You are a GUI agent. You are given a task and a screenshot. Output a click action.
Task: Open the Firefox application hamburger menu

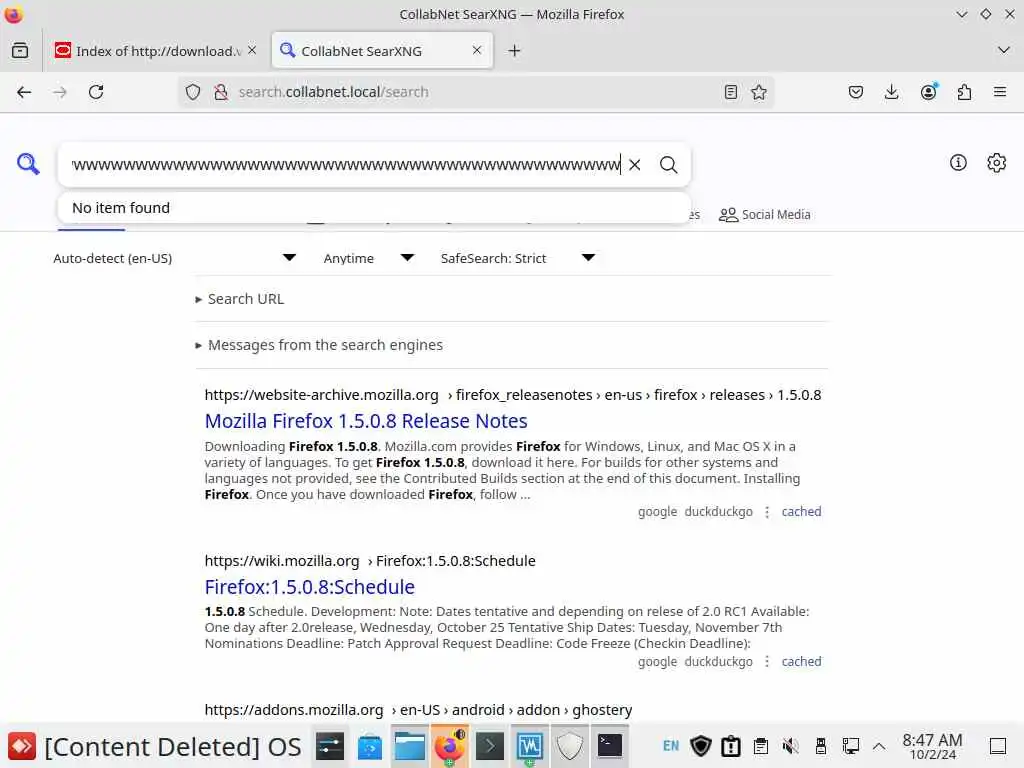click(1000, 92)
